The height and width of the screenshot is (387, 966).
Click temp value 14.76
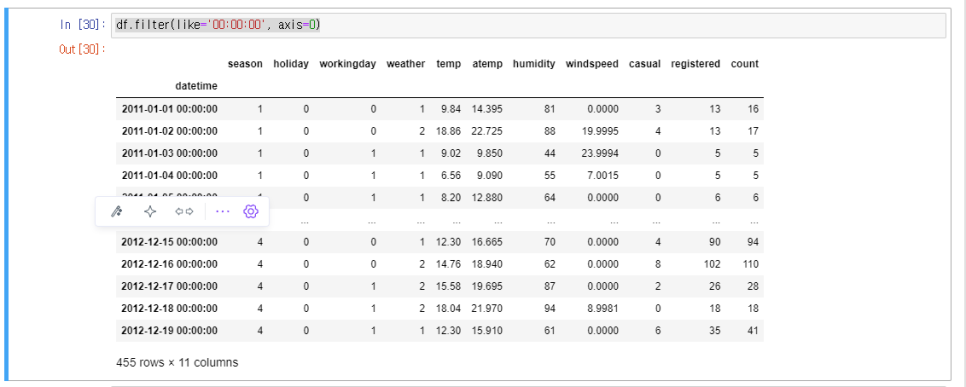pos(448,264)
